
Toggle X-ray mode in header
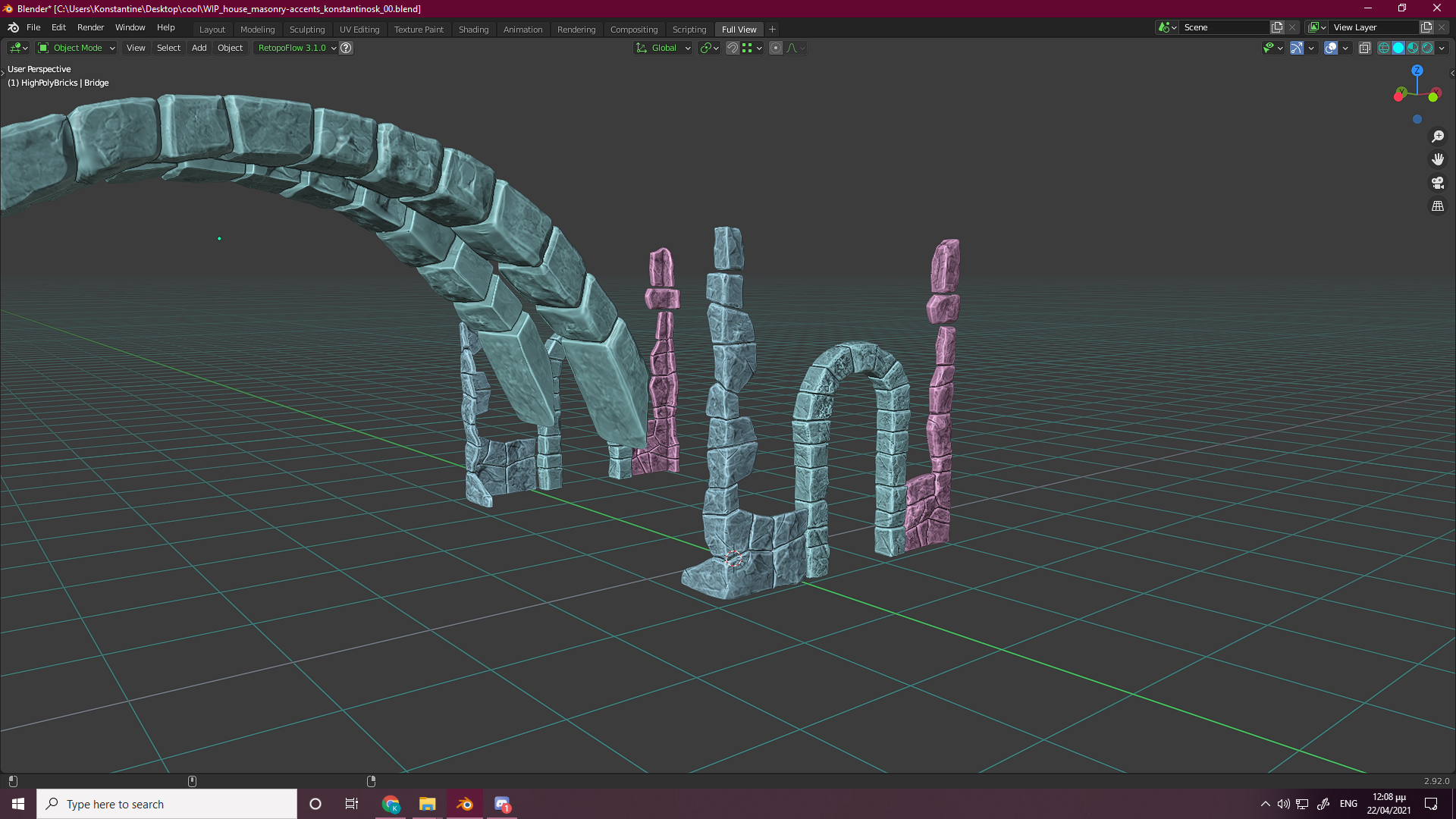tap(1364, 48)
